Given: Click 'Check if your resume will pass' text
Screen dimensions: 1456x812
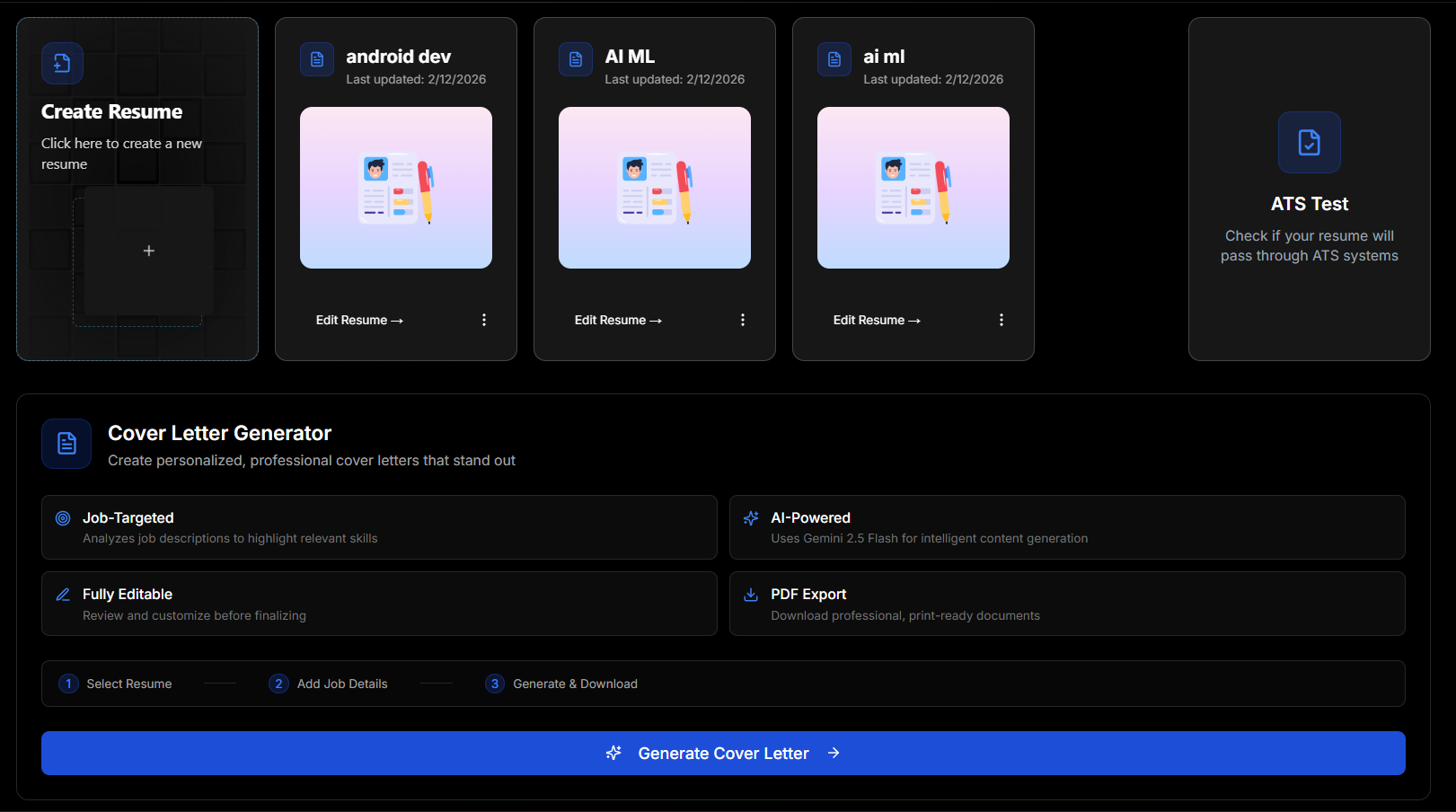Looking at the screenshot, I should point(1310,245).
